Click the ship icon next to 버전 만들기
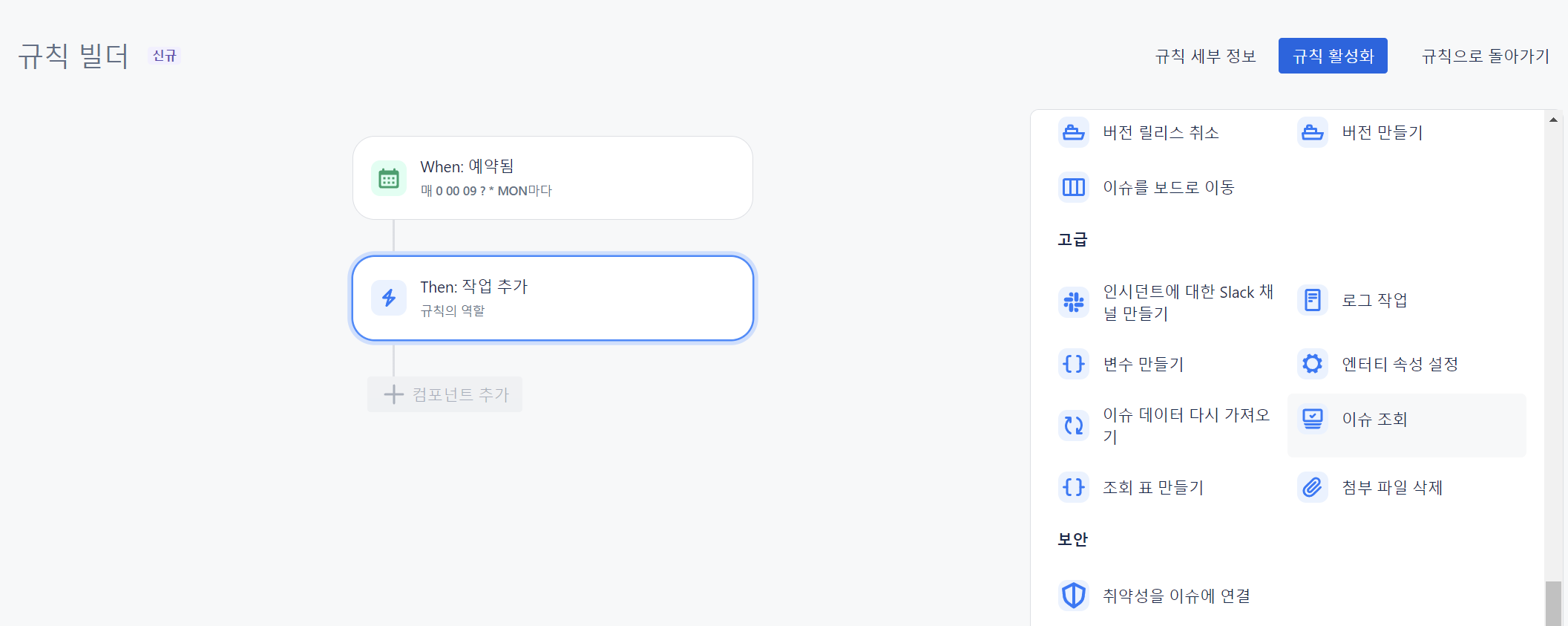The height and width of the screenshot is (626, 1568). (x=1312, y=132)
